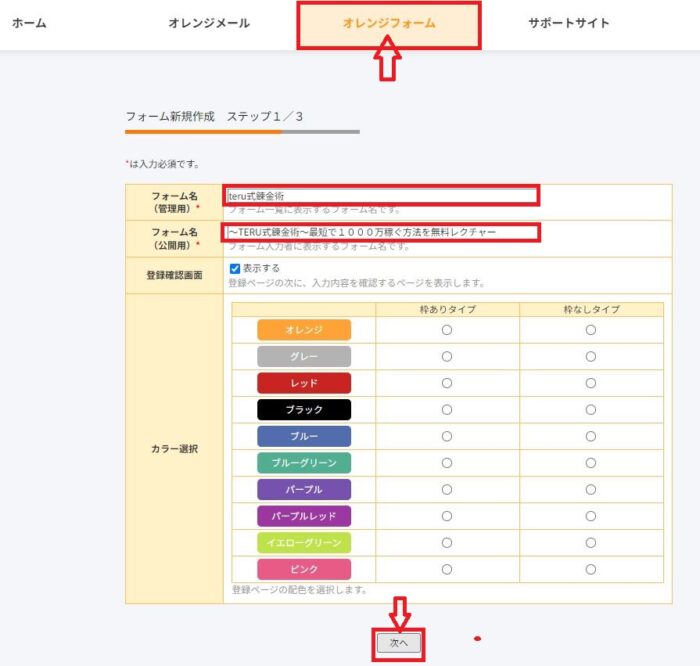Choose 枠ありタイプ radio for レッド

point(447,383)
